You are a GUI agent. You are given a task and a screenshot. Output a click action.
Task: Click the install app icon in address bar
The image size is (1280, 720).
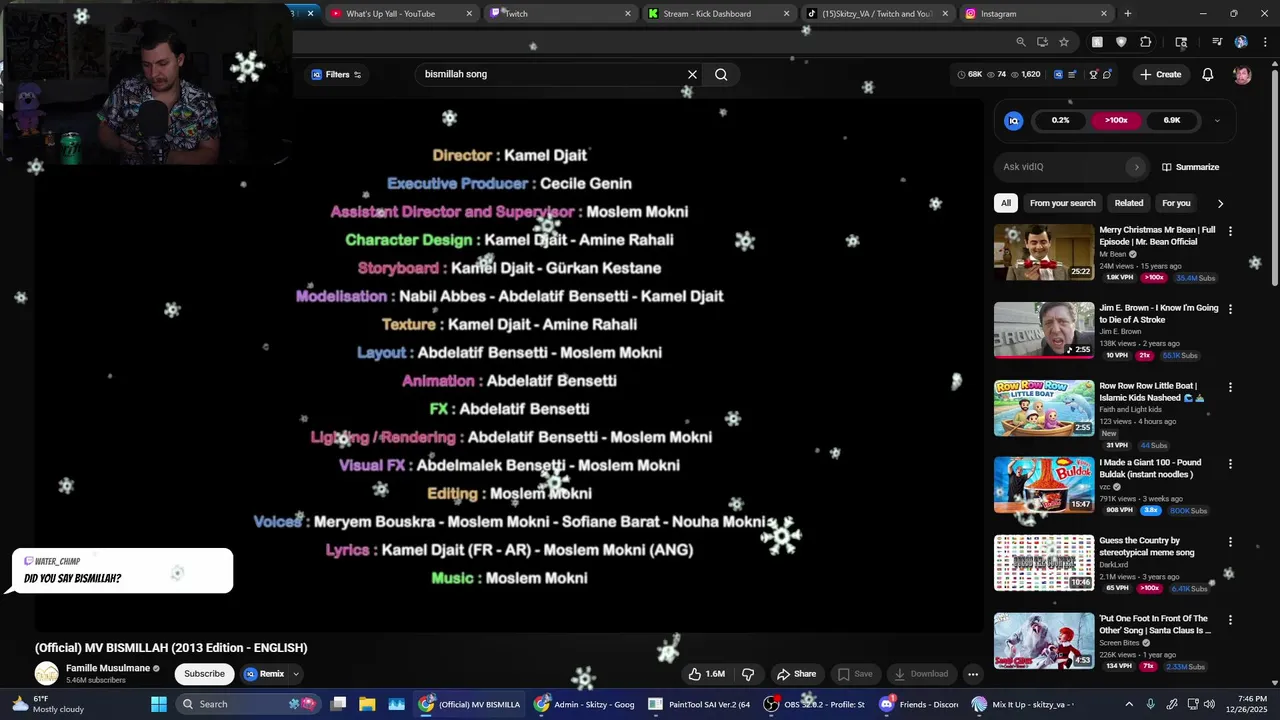1042,42
